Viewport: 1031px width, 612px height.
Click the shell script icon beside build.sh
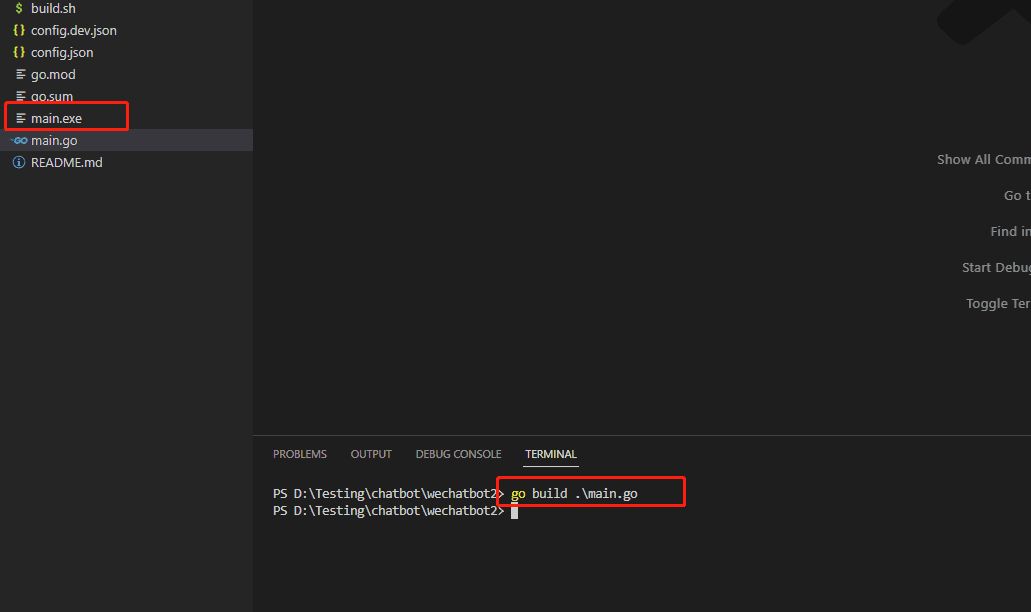(19, 8)
